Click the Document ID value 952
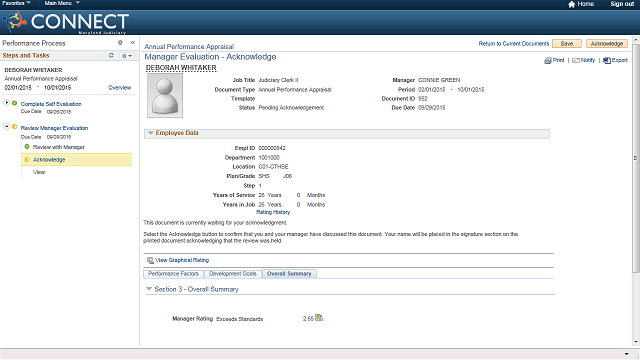The image size is (640, 360). coord(422,99)
